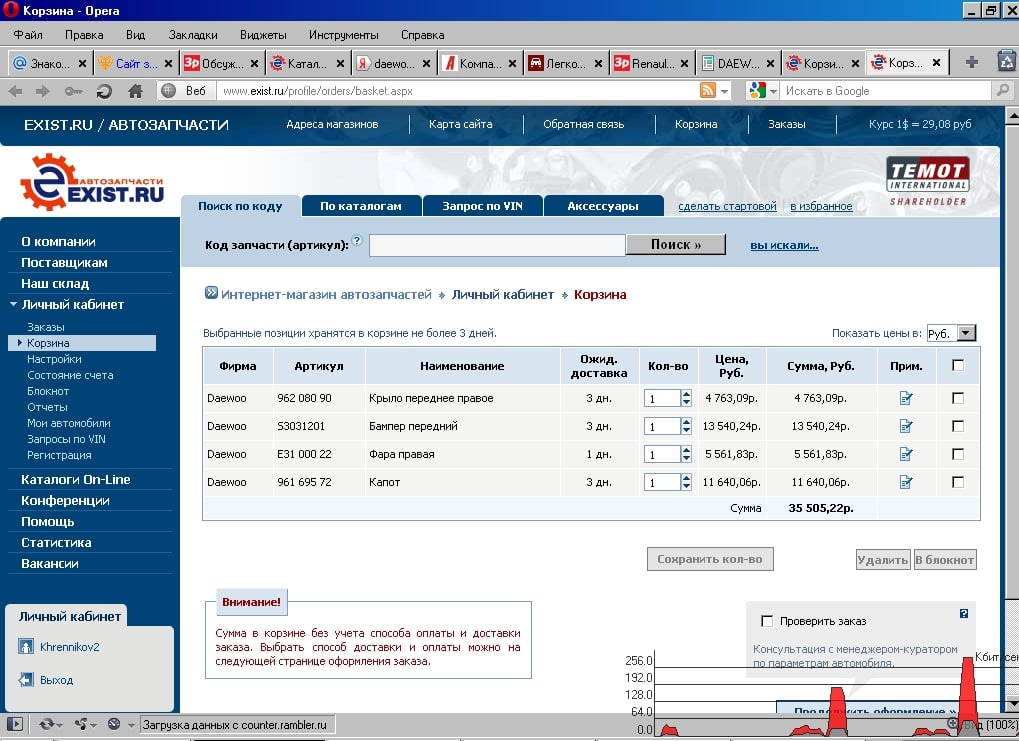Open note icon for Крыло переднее правое
Image resolution: width=1019 pixels, height=741 pixels.
click(906, 398)
